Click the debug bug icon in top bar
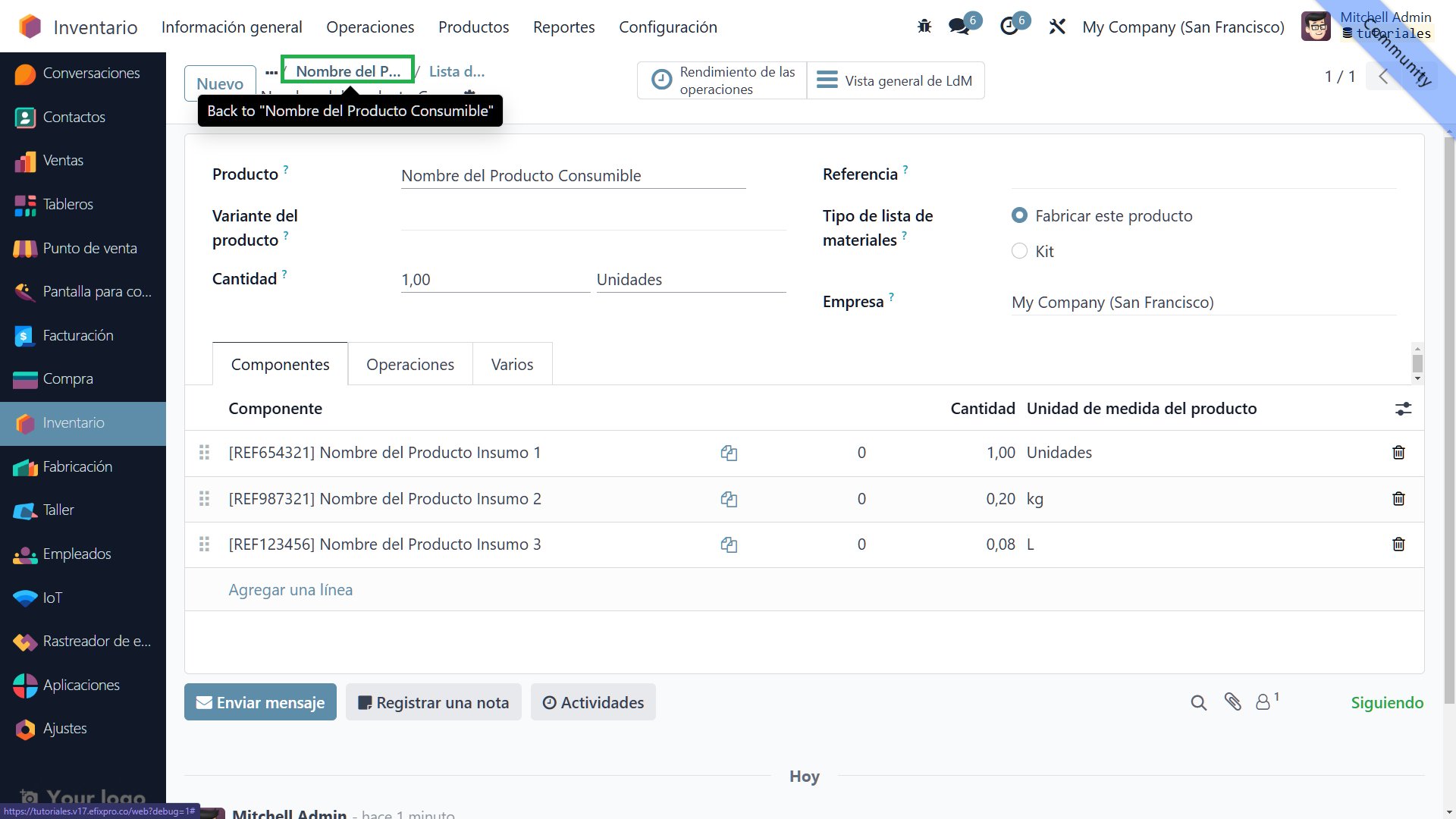1456x819 pixels. (x=924, y=27)
